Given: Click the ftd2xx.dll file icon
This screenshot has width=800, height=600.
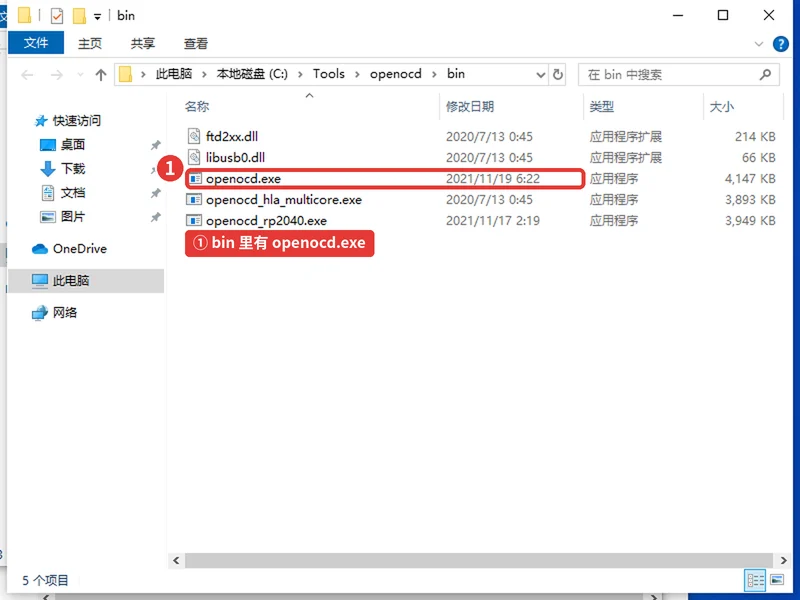Looking at the screenshot, I should [194, 136].
